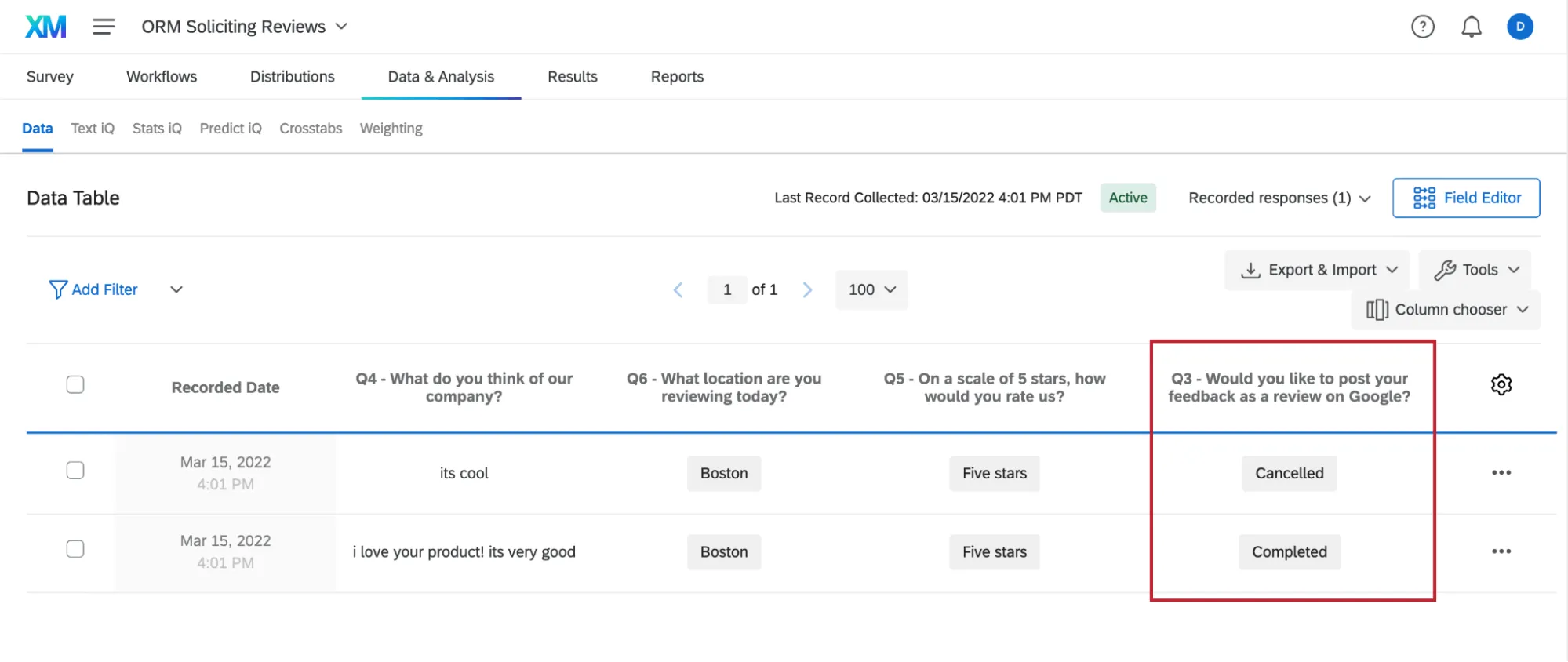The height and width of the screenshot is (662, 1568).
Task: Click the page number input field
Action: point(727,290)
